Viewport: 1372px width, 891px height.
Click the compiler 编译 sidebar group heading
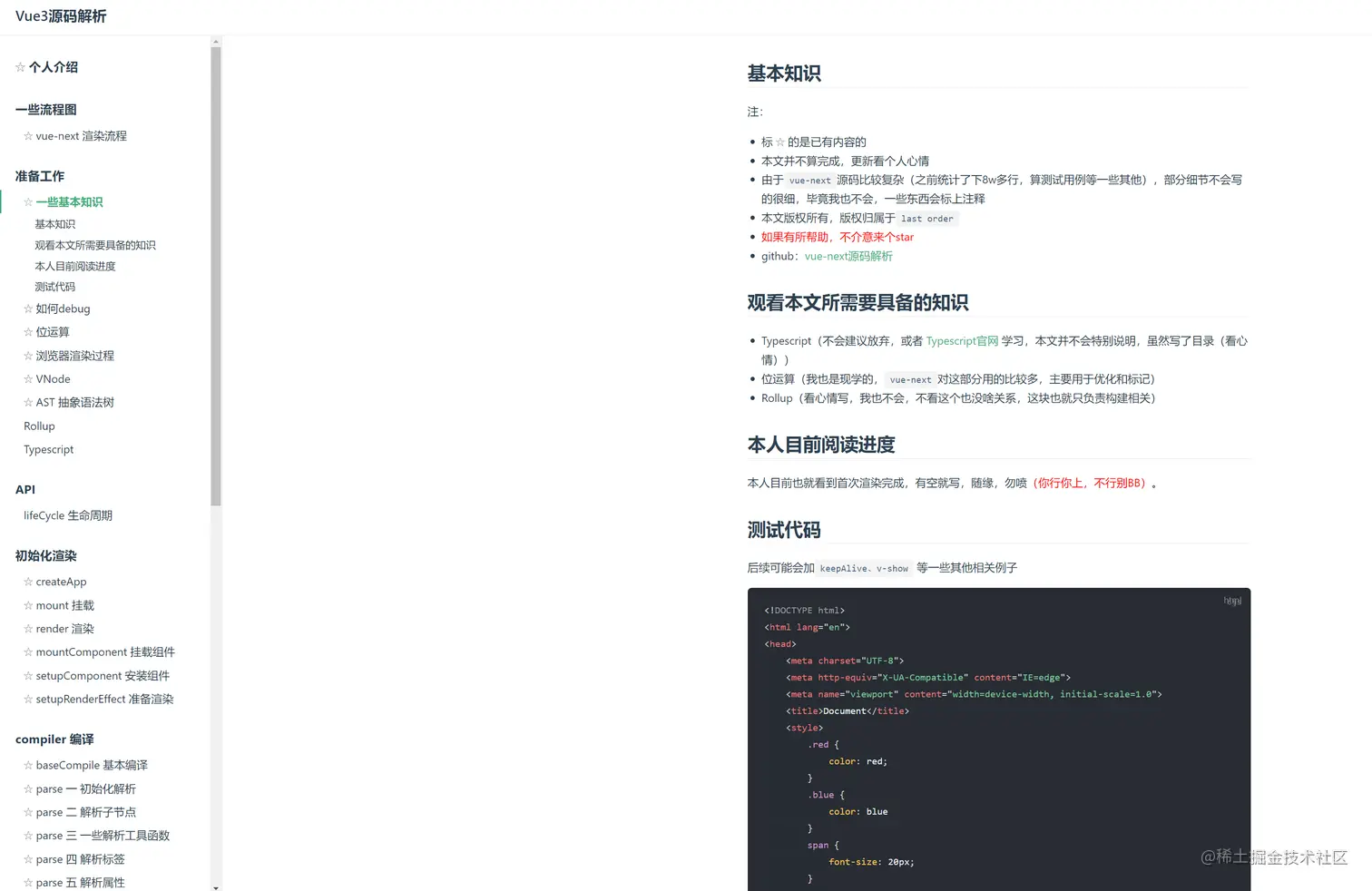54,739
